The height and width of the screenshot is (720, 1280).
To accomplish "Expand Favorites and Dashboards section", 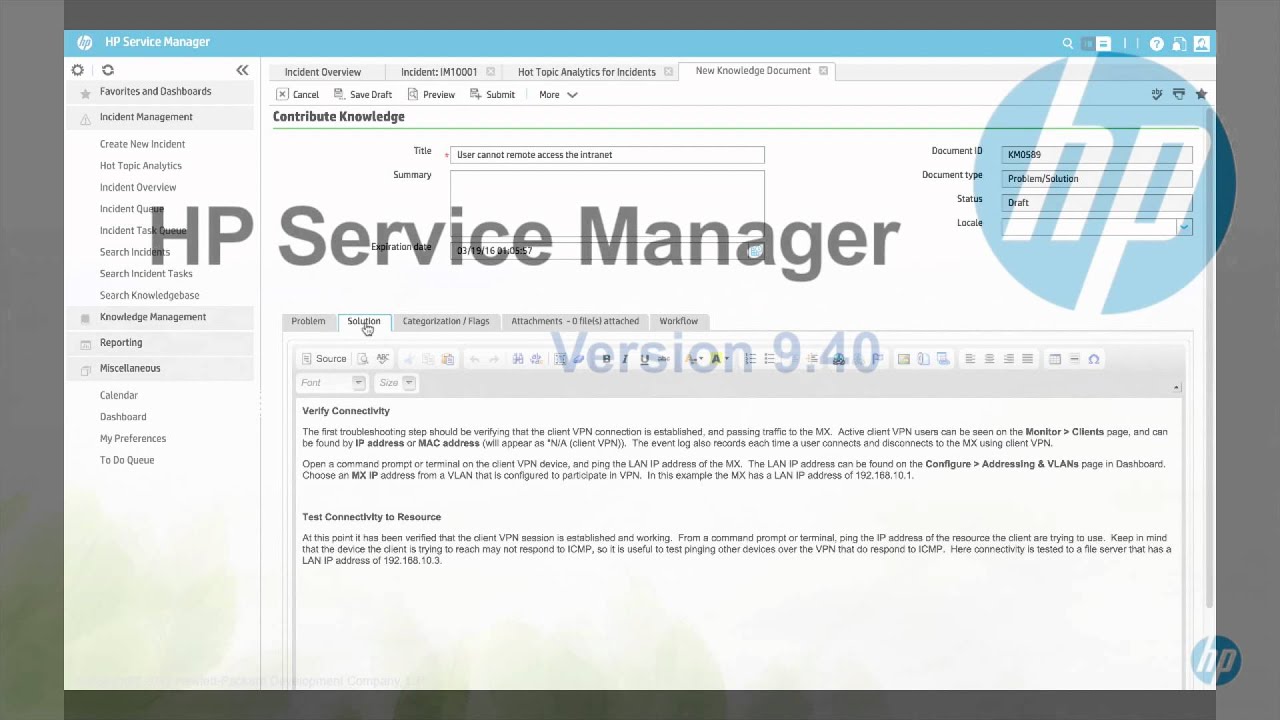I will coord(162,91).
